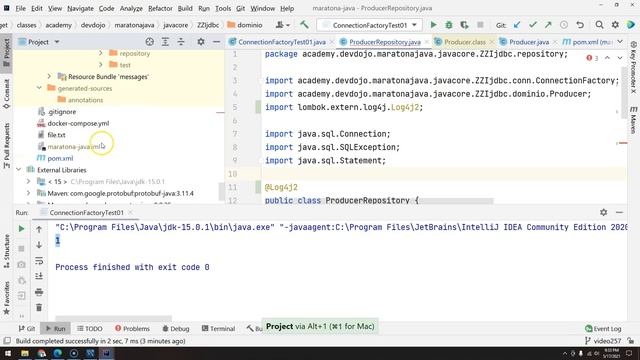Build project with hammer icon
Image resolution: width=640 pixels, height=360 pixels.
click(x=304, y=25)
